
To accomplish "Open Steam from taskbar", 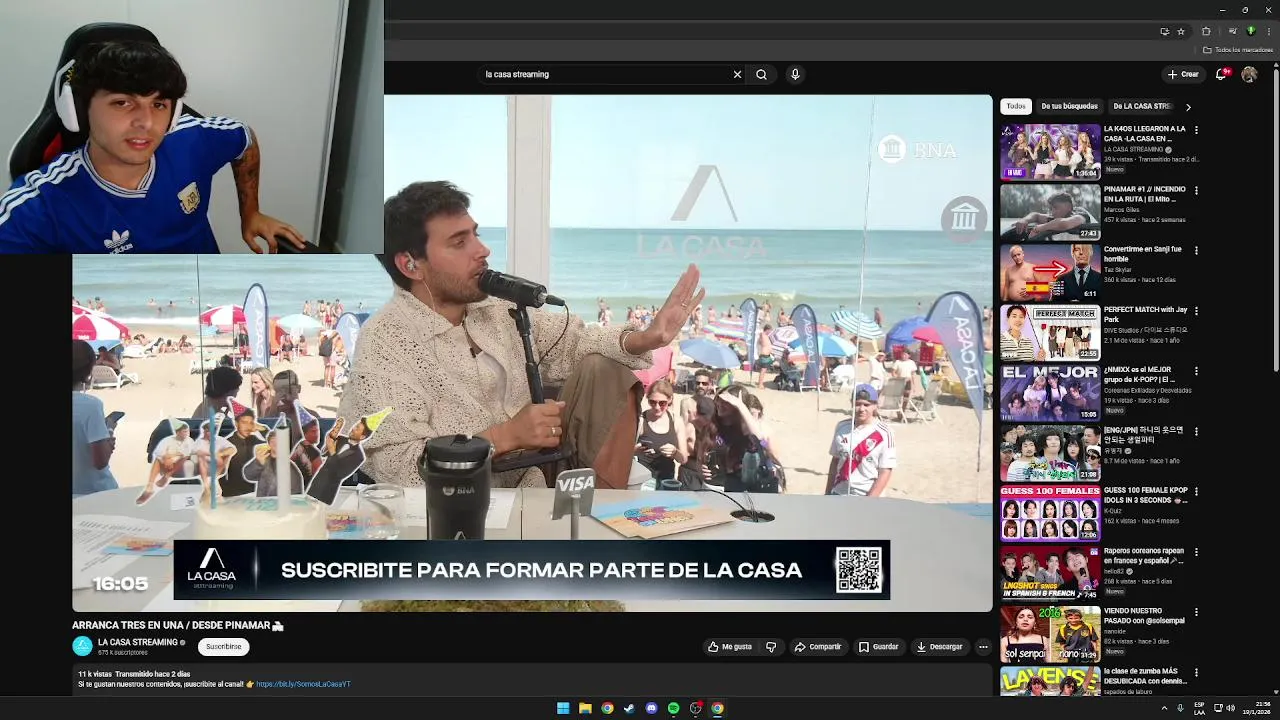I will click(629, 708).
